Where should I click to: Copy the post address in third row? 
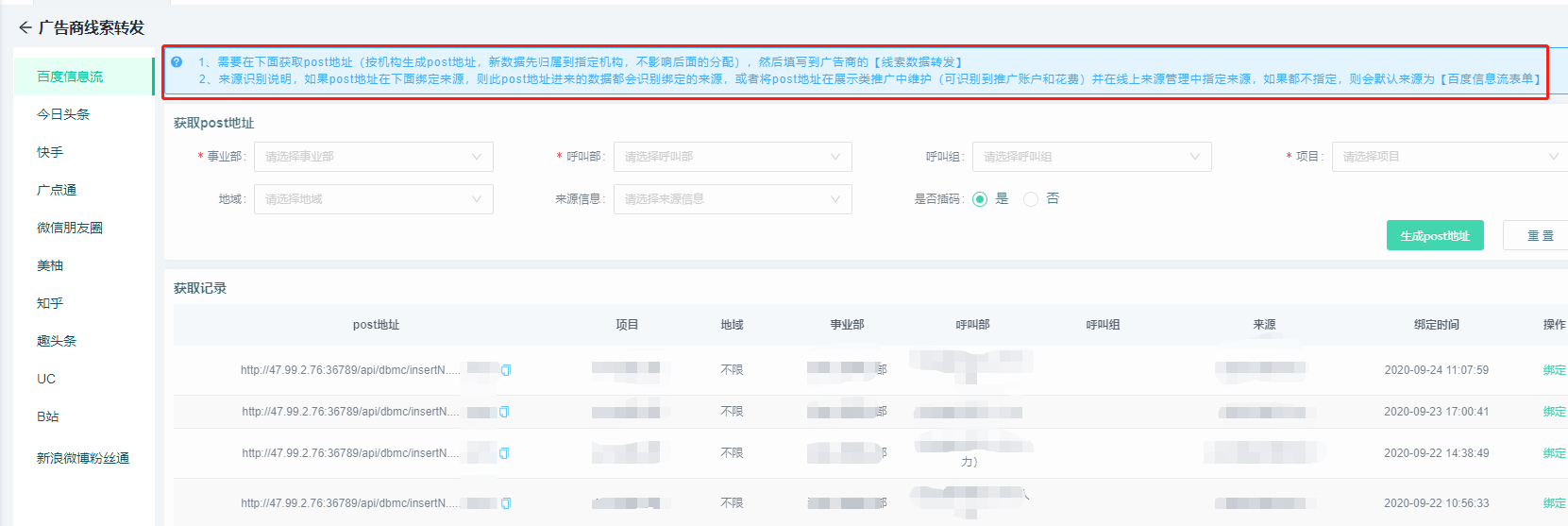click(x=504, y=453)
